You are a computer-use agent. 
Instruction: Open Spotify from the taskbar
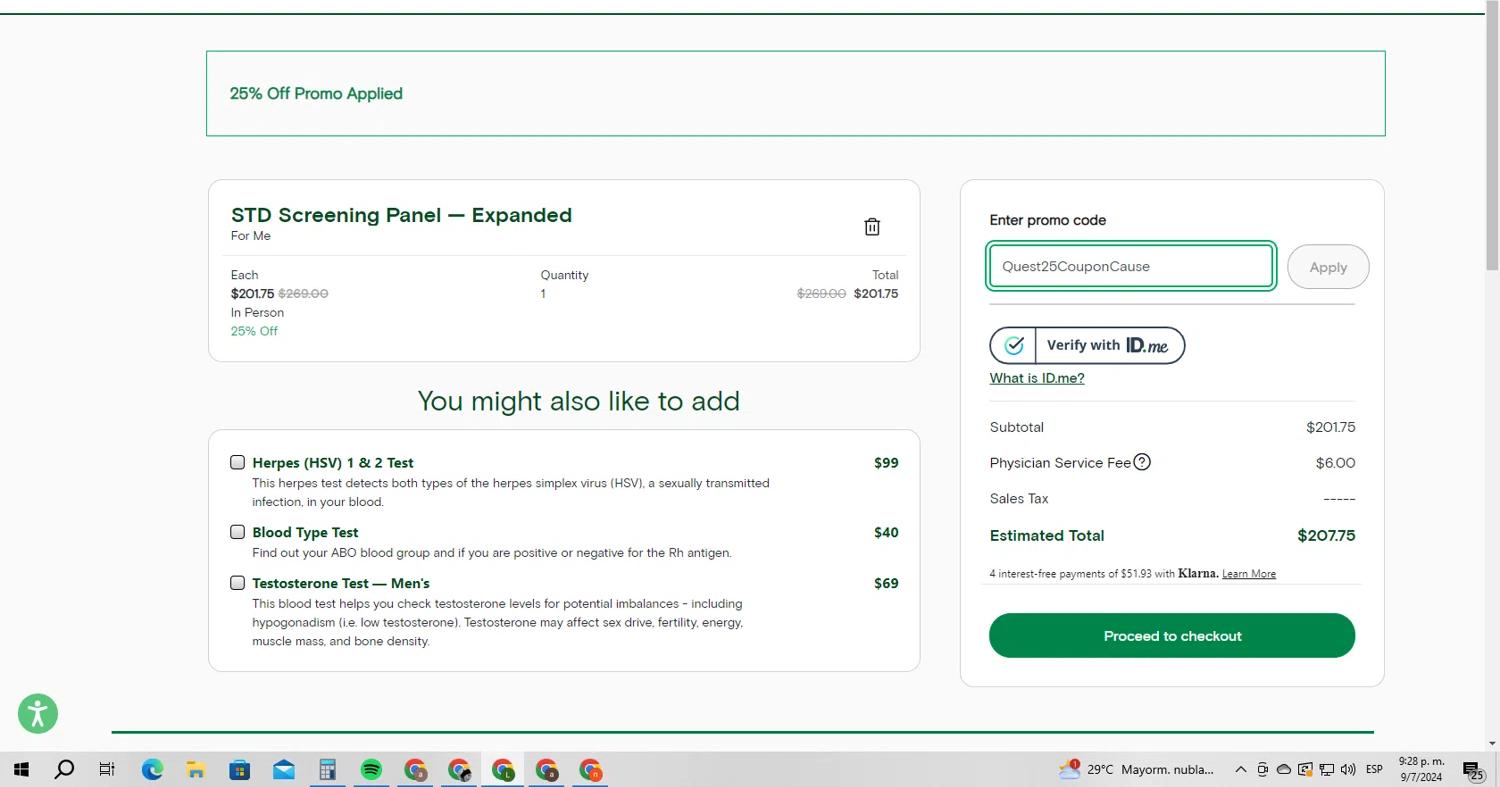371,770
